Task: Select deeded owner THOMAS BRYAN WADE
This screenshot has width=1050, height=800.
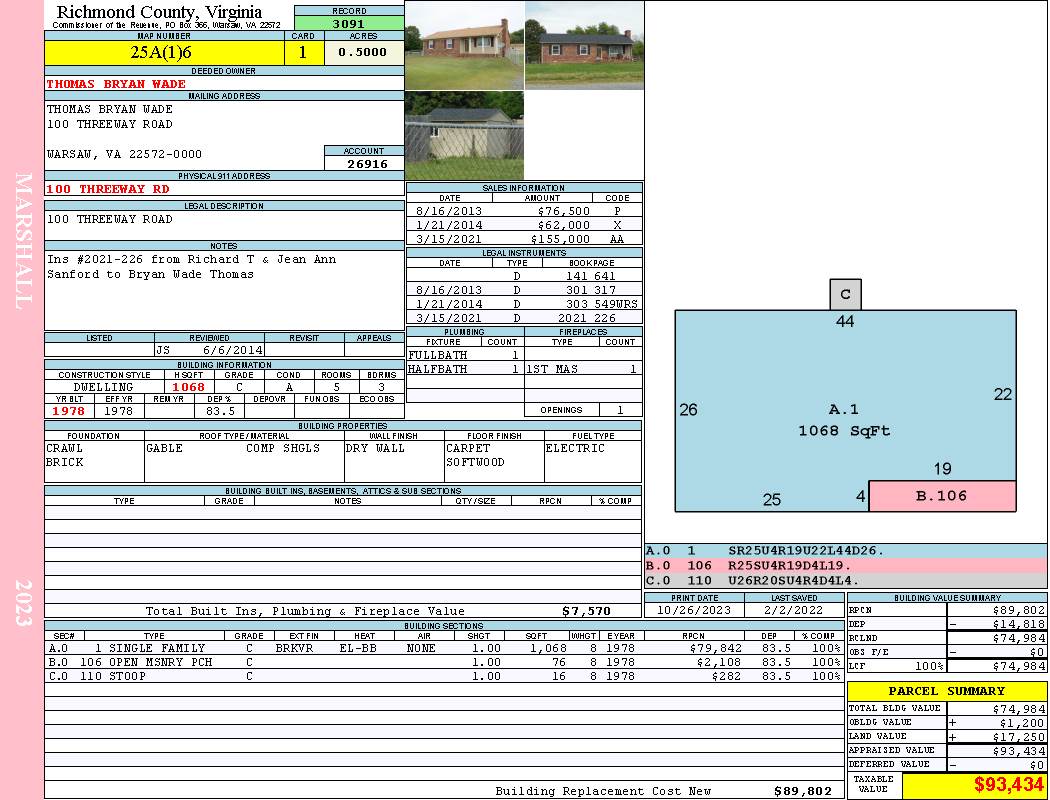Action: (116, 84)
